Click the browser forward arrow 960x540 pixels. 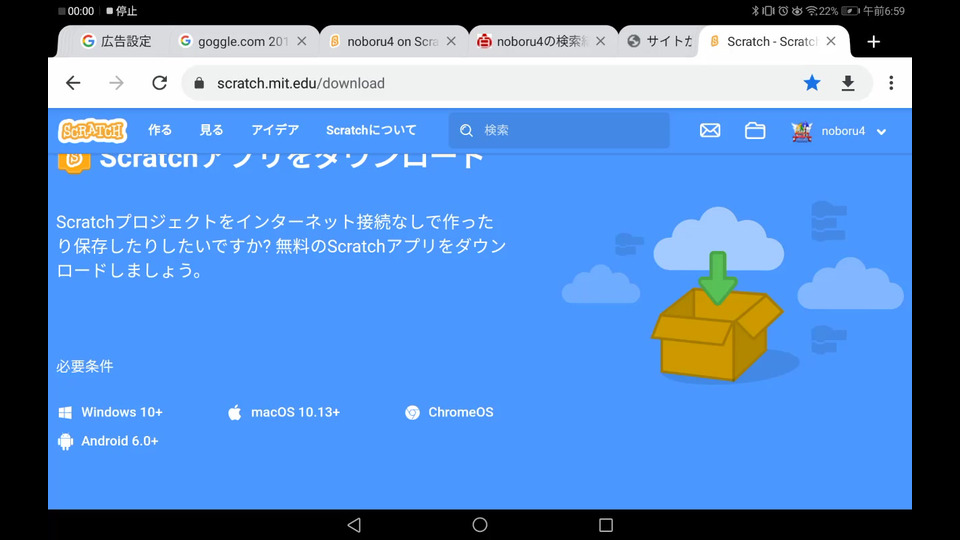point(116,83)
